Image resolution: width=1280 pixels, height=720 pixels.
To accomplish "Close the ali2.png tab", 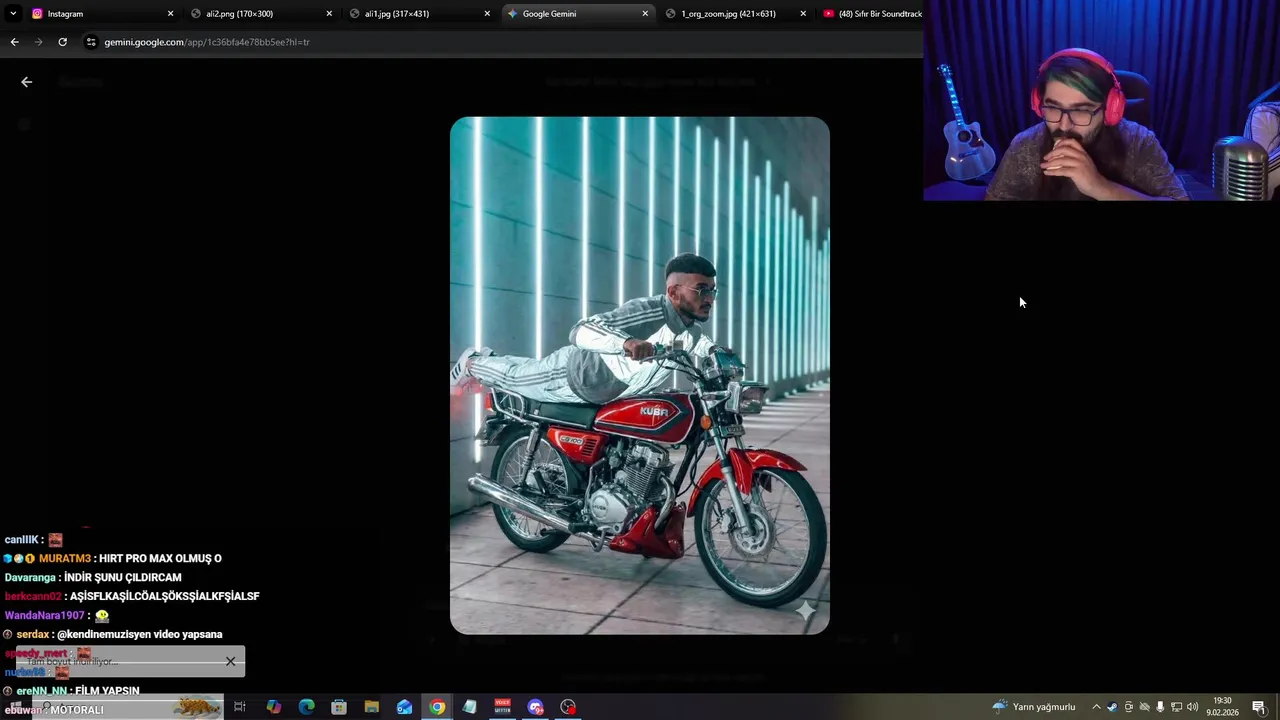I will [x=329, y=14].
